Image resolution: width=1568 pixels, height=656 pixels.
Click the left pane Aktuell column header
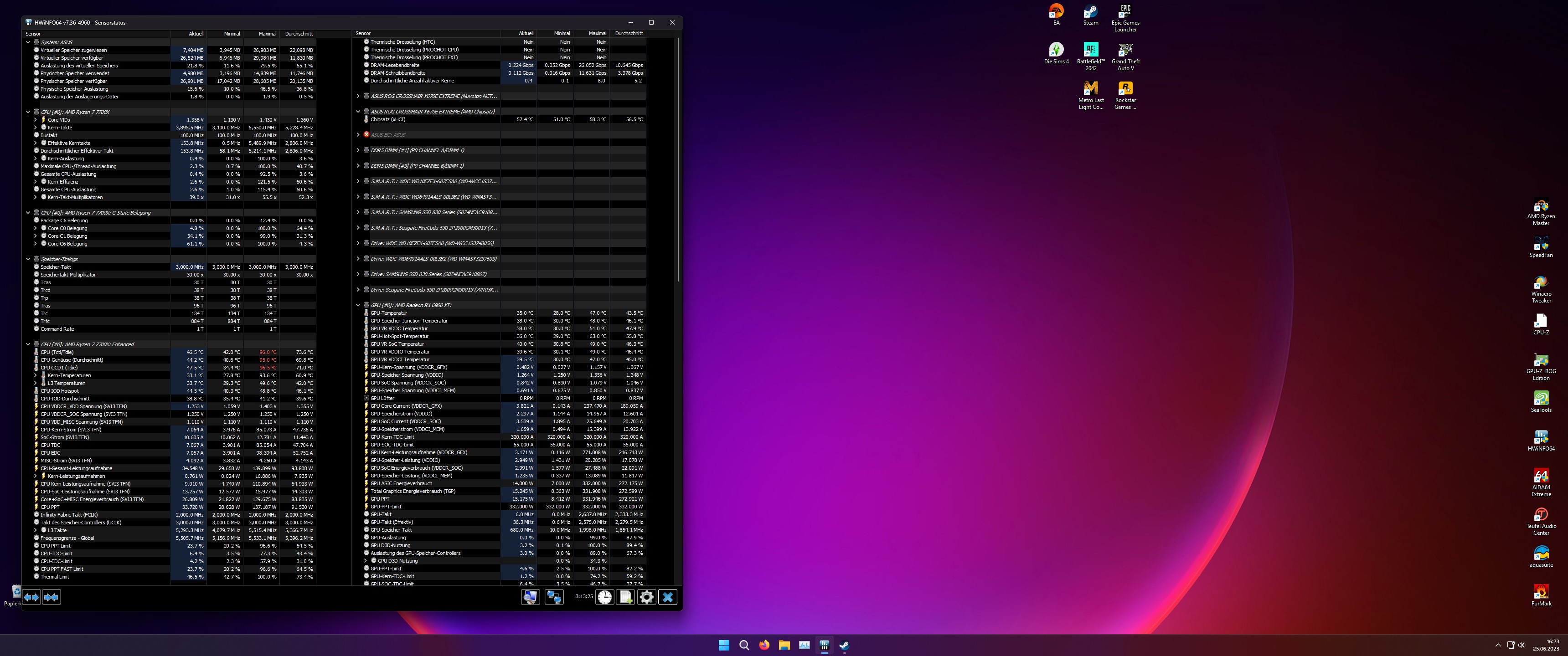click(188, 33)
